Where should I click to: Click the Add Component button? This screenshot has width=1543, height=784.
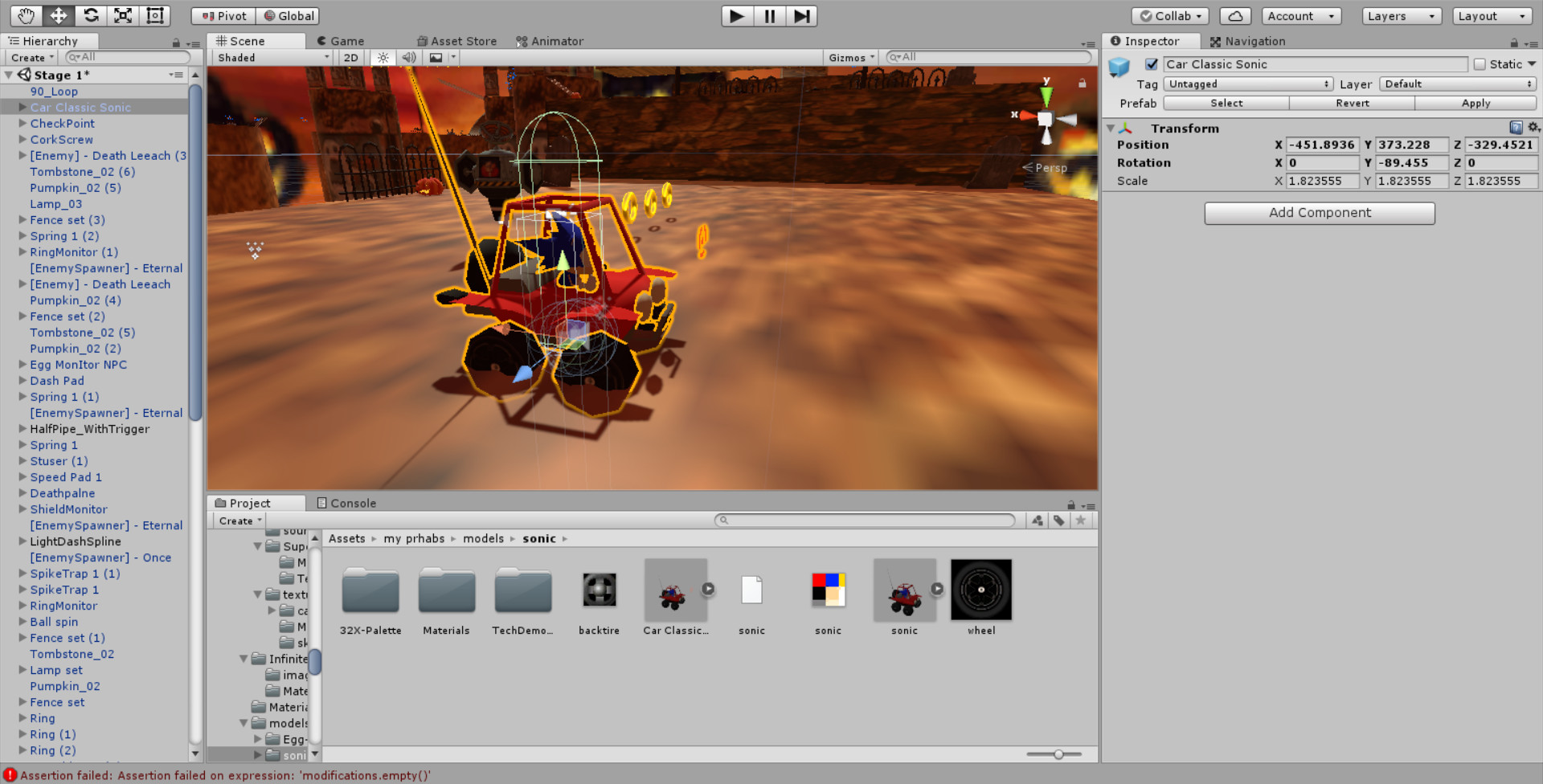[x=1320, y=213]
